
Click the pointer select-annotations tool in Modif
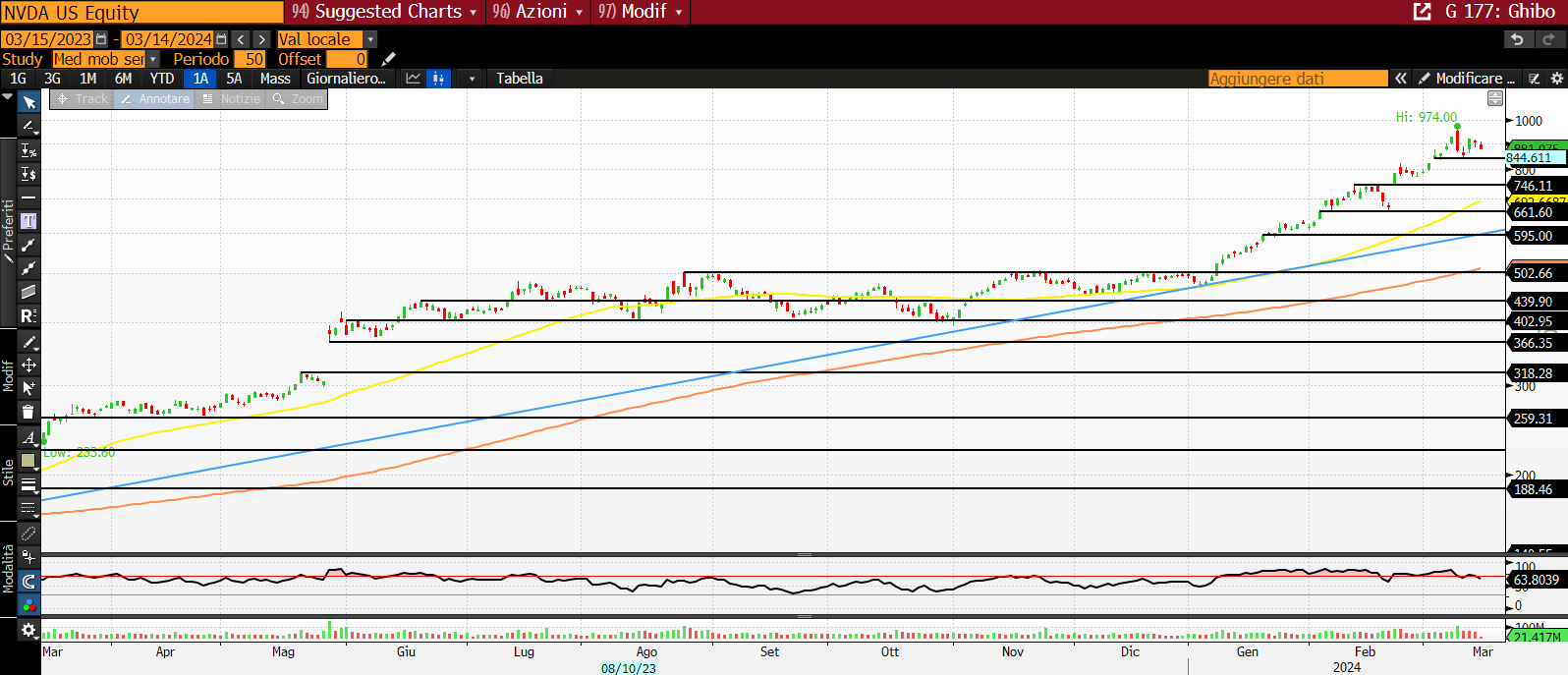[28, 389]
